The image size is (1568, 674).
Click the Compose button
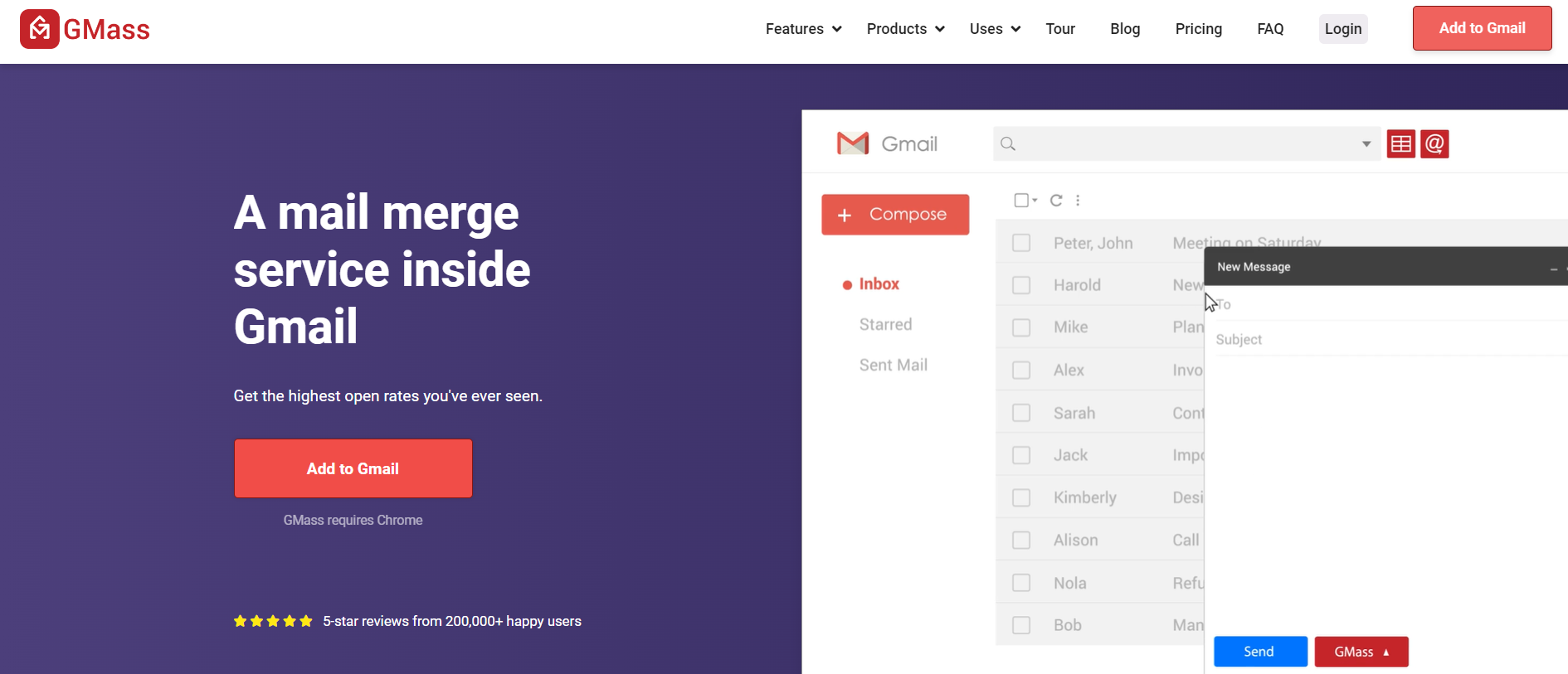coord(895,215)
